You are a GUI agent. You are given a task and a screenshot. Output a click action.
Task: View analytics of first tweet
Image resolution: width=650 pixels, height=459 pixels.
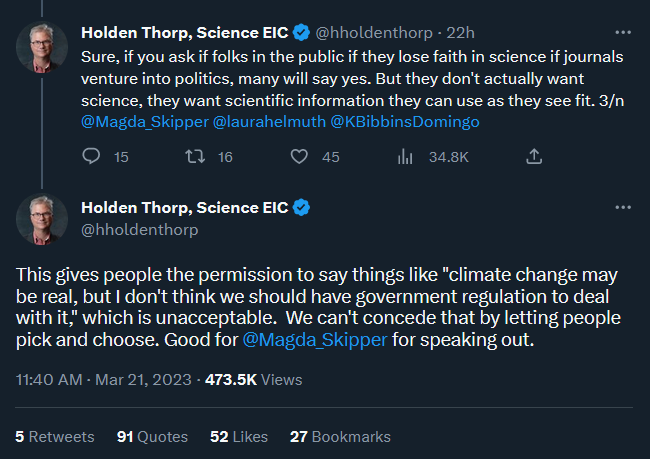click(x=406, y=157)
